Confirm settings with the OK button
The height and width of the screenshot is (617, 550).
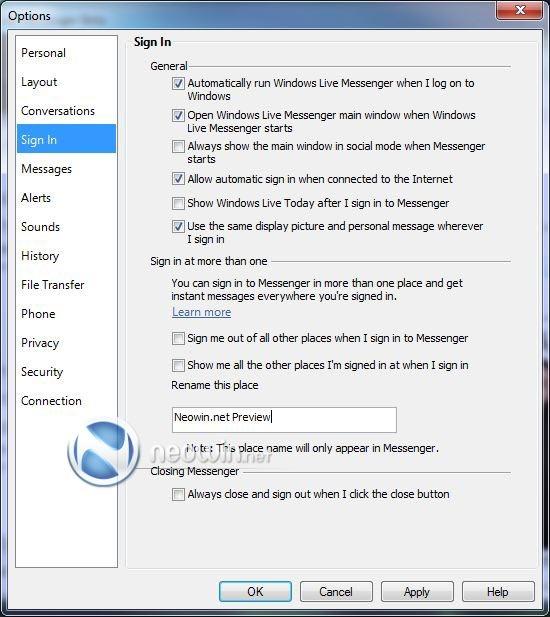point(255,591)
